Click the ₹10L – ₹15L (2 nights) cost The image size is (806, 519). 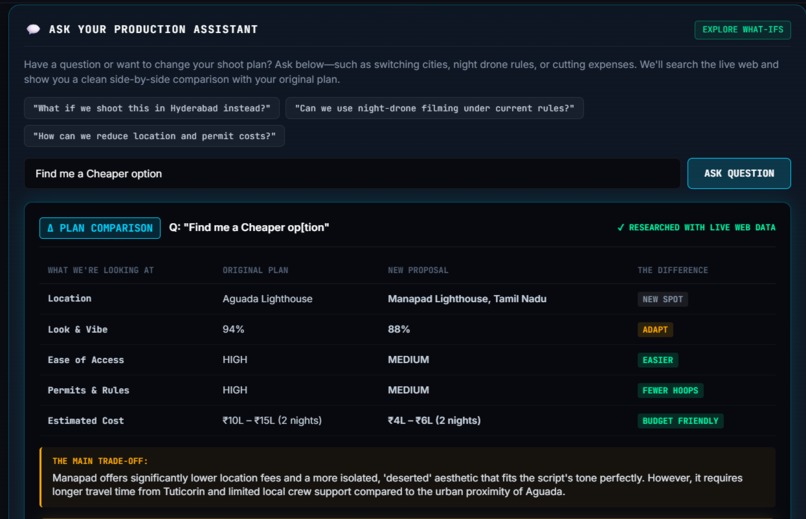click(272, 420)
